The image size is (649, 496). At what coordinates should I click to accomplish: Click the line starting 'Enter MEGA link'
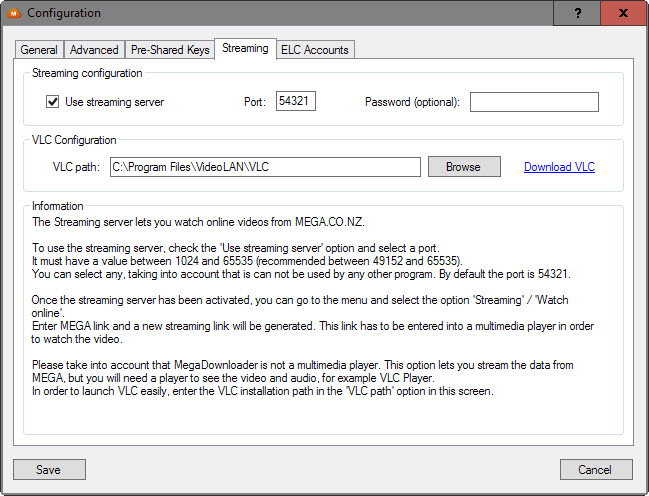(x=313, y=326)
